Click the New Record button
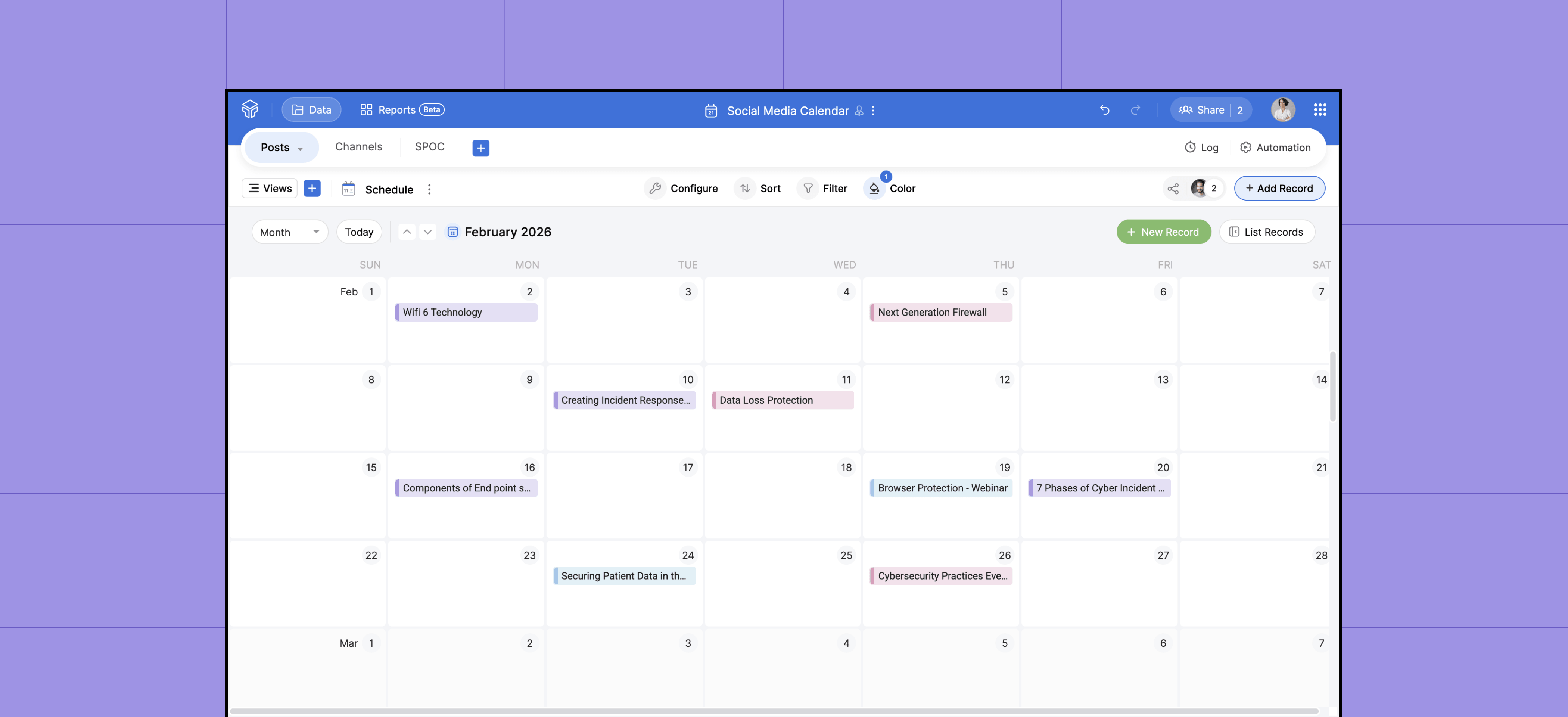The image size is (1568, 717). pos(1163,232)
